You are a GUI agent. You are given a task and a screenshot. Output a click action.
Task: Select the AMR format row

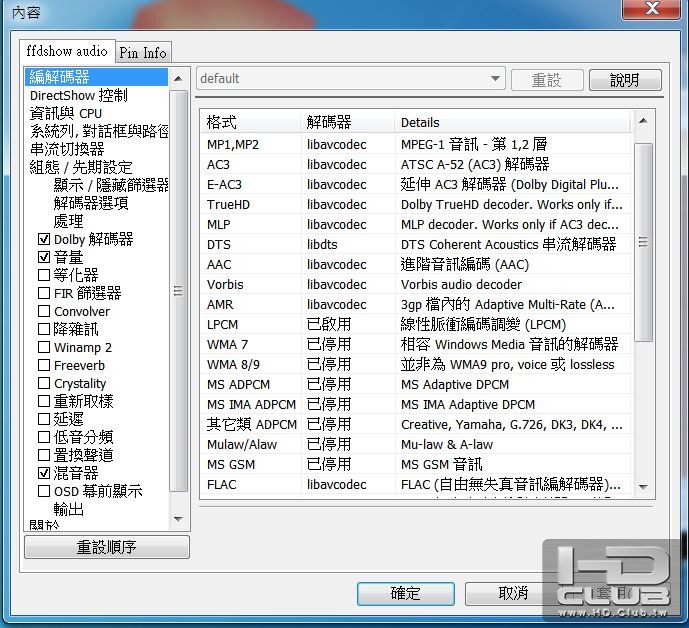point(416,305)
